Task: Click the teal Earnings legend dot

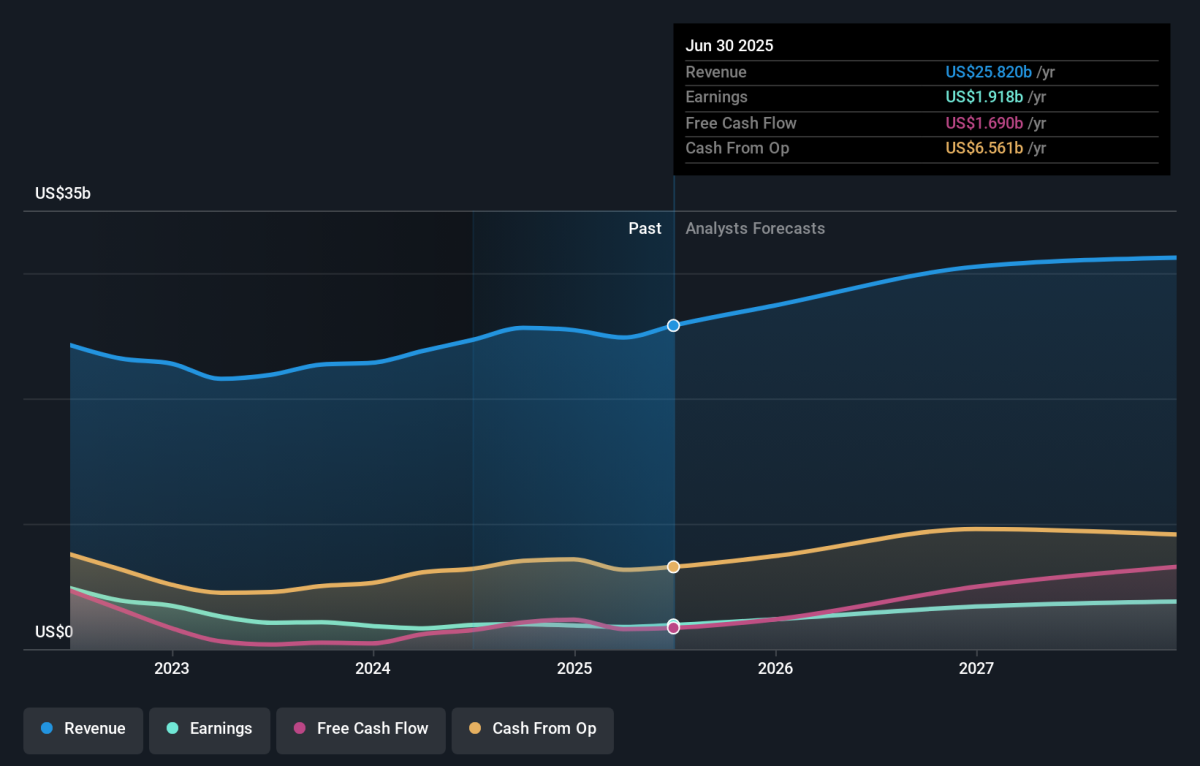Action: point(172,729)
